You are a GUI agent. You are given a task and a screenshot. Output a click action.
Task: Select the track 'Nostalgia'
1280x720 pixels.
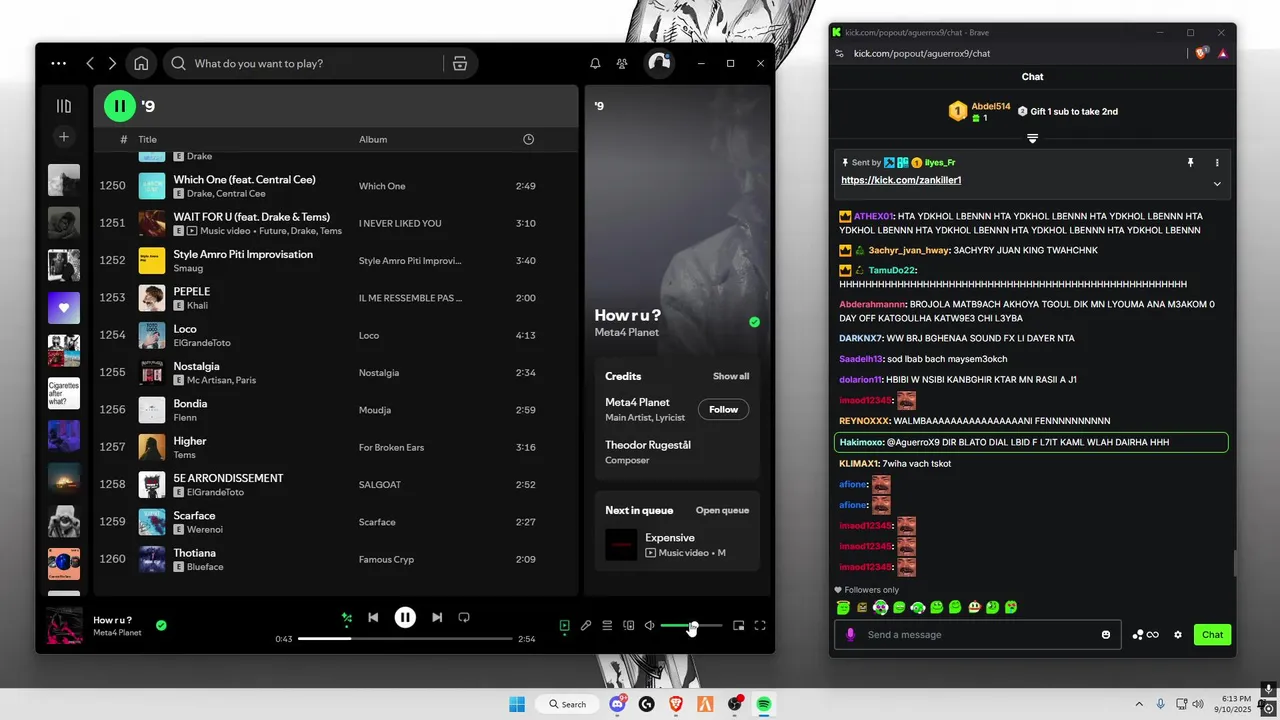(x=196, y=367)
